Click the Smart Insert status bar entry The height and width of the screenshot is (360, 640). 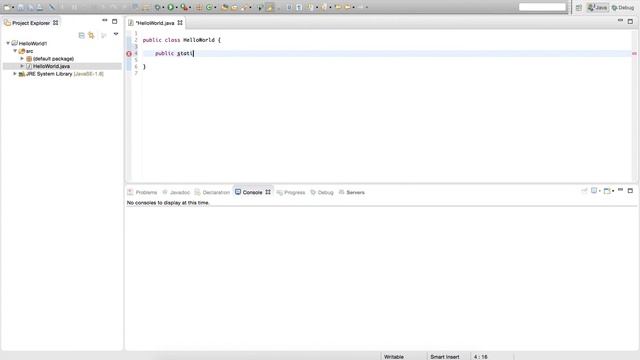[x=445, y=357]
